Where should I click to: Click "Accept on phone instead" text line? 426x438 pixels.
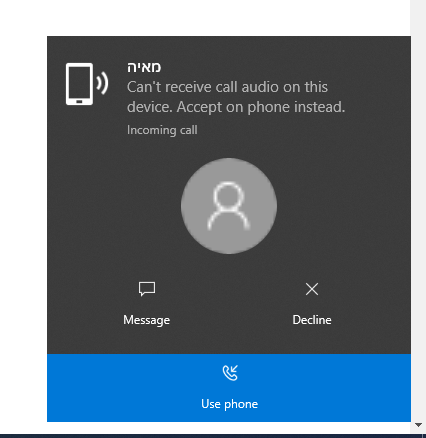click(261, 107)
